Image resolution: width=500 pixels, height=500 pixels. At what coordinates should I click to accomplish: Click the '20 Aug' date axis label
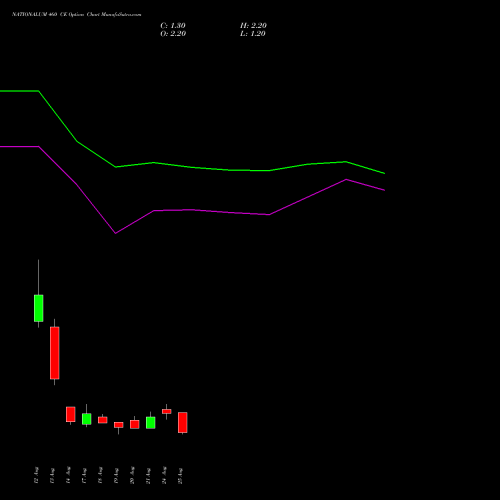click(132, 475)
